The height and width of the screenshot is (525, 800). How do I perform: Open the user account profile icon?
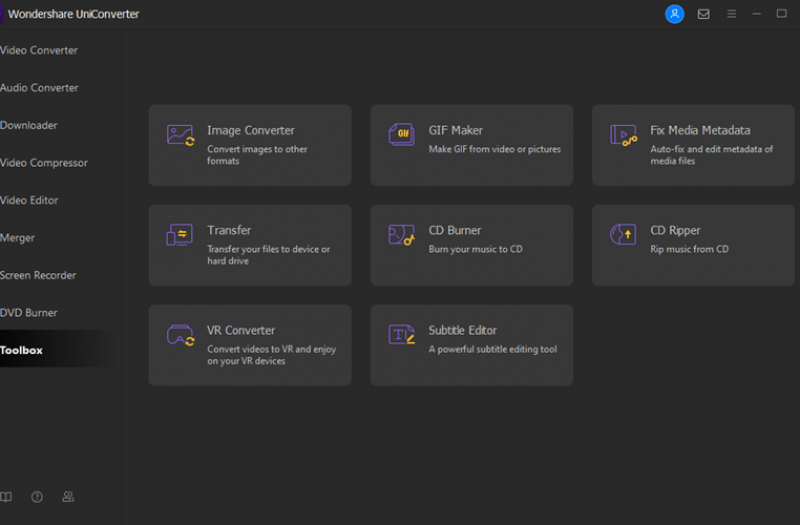(x=674, y=14)
